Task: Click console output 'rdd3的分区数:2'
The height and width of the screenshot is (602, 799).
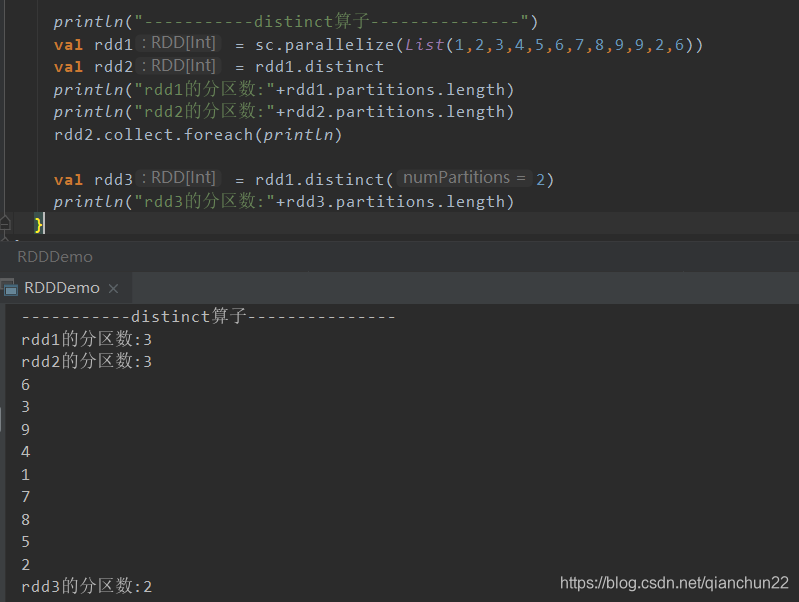Action: point(87,586)
